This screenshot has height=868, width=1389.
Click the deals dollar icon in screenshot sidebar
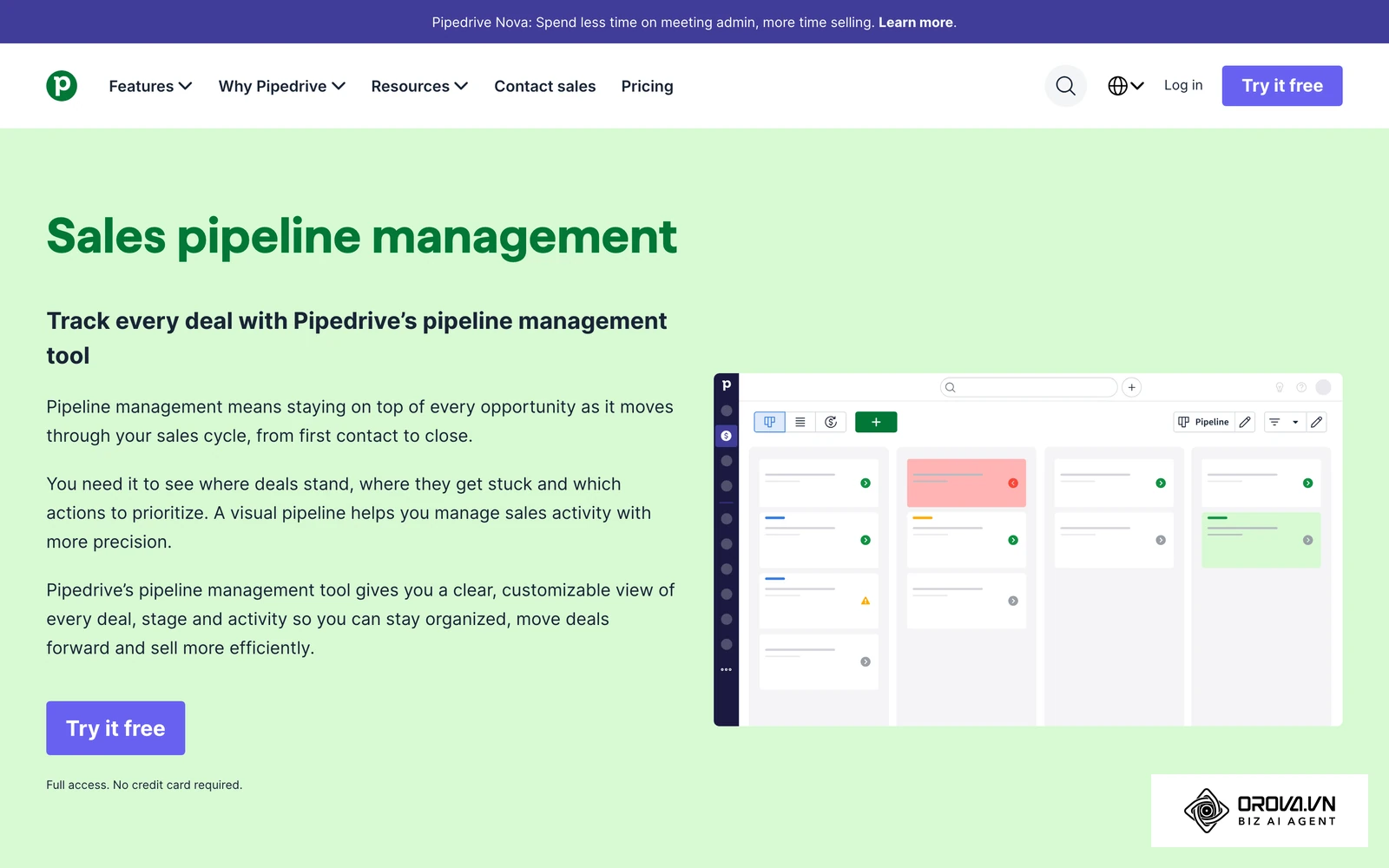(727, 436)
